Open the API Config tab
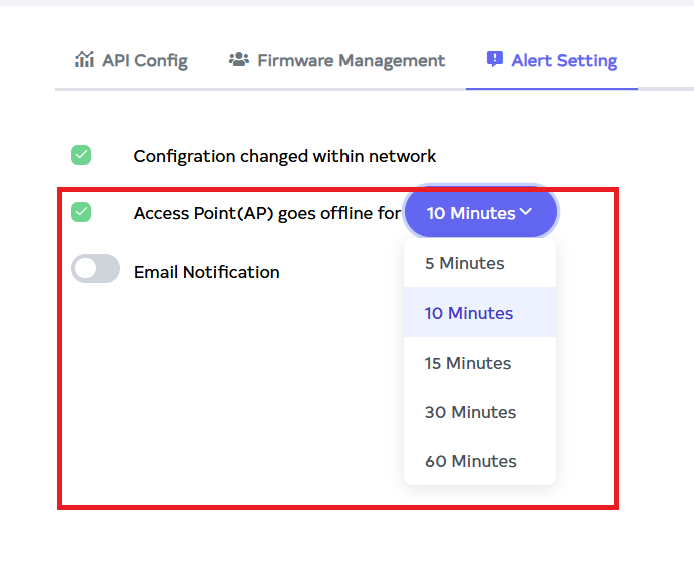 tap(131, 60)
